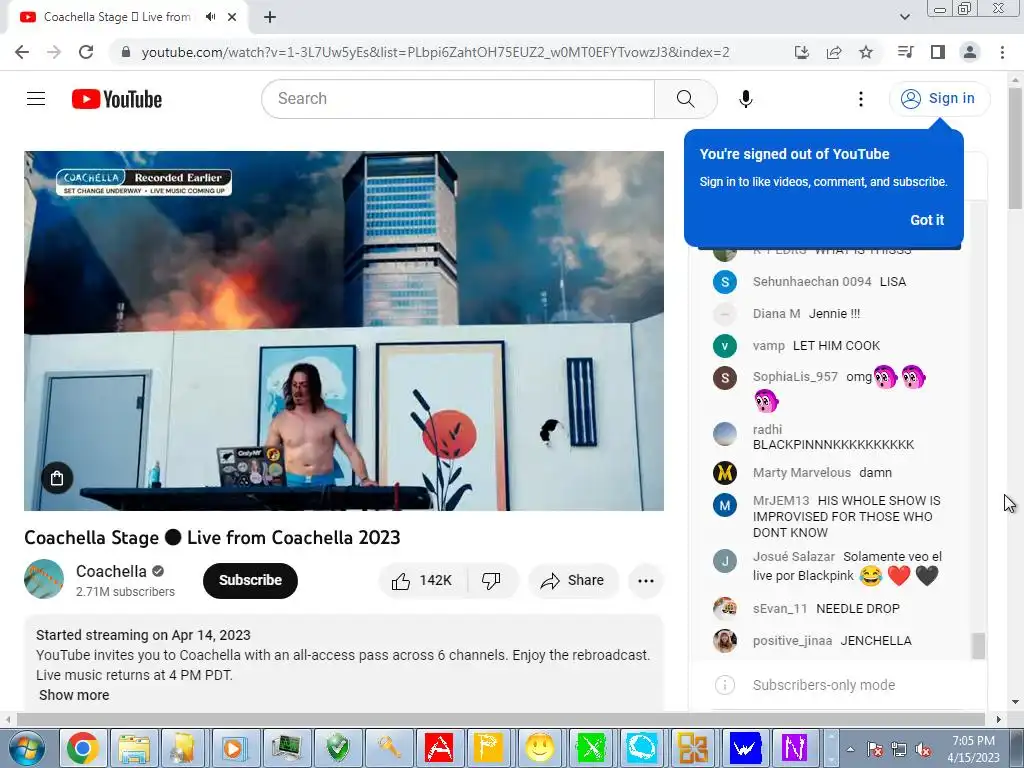Image resolution: width=1024 pixels, height=768 pixels.
Task: Open a new browser tab
Action: click(x=270, y=18)
